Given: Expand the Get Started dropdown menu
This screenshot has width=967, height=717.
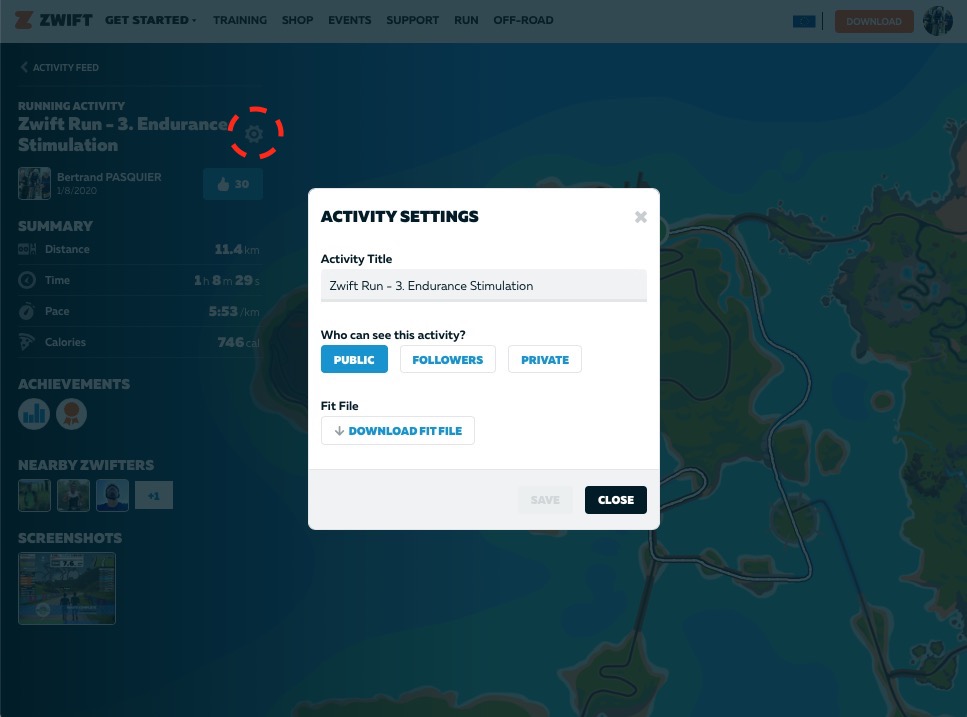Looking at the screenshot, I should [150, 20].
